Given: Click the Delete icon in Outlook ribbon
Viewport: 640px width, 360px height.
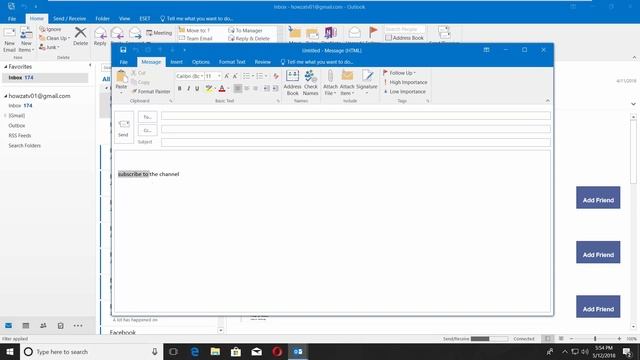Looking at the screenshot, I should pyautogui.click(x=80, y=36).
